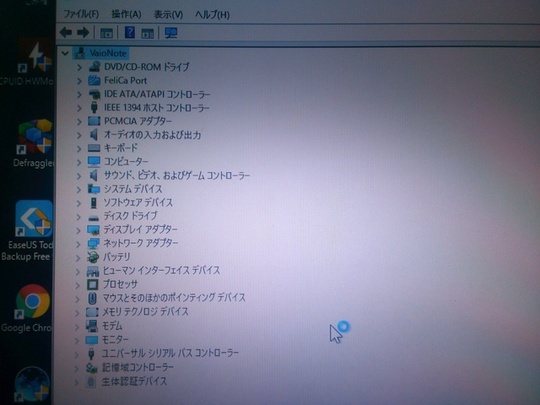540x405 pixels.
Task: Select the VaioNote computer icon
Action: coord(80,53)
